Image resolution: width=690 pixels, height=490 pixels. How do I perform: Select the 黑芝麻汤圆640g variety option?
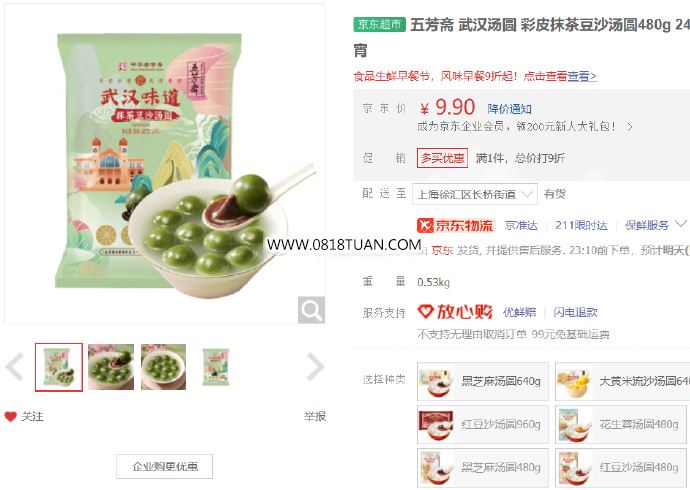(483, 381)
